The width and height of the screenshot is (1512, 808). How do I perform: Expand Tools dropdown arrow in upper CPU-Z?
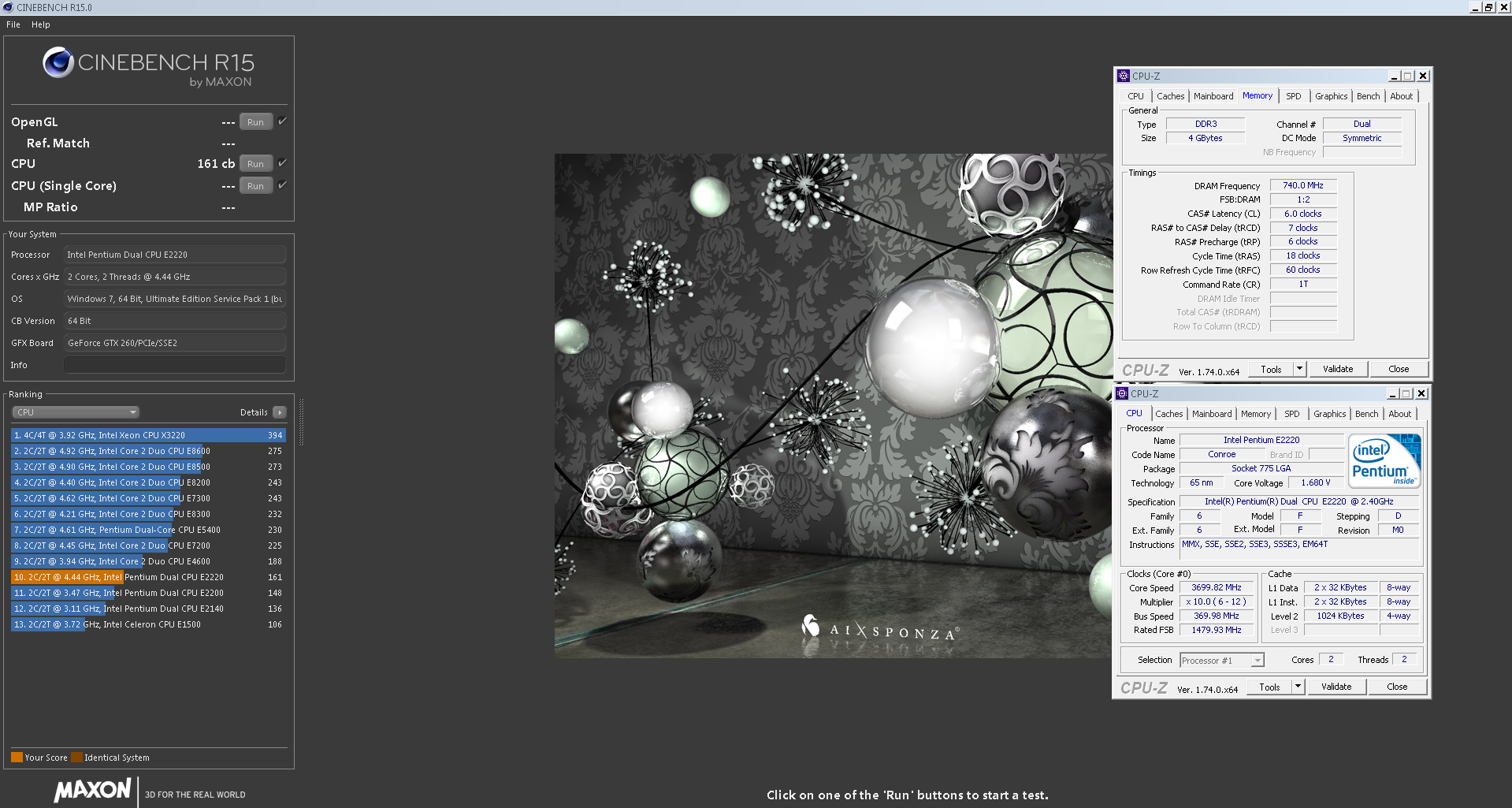click(x=1300, y=369)
